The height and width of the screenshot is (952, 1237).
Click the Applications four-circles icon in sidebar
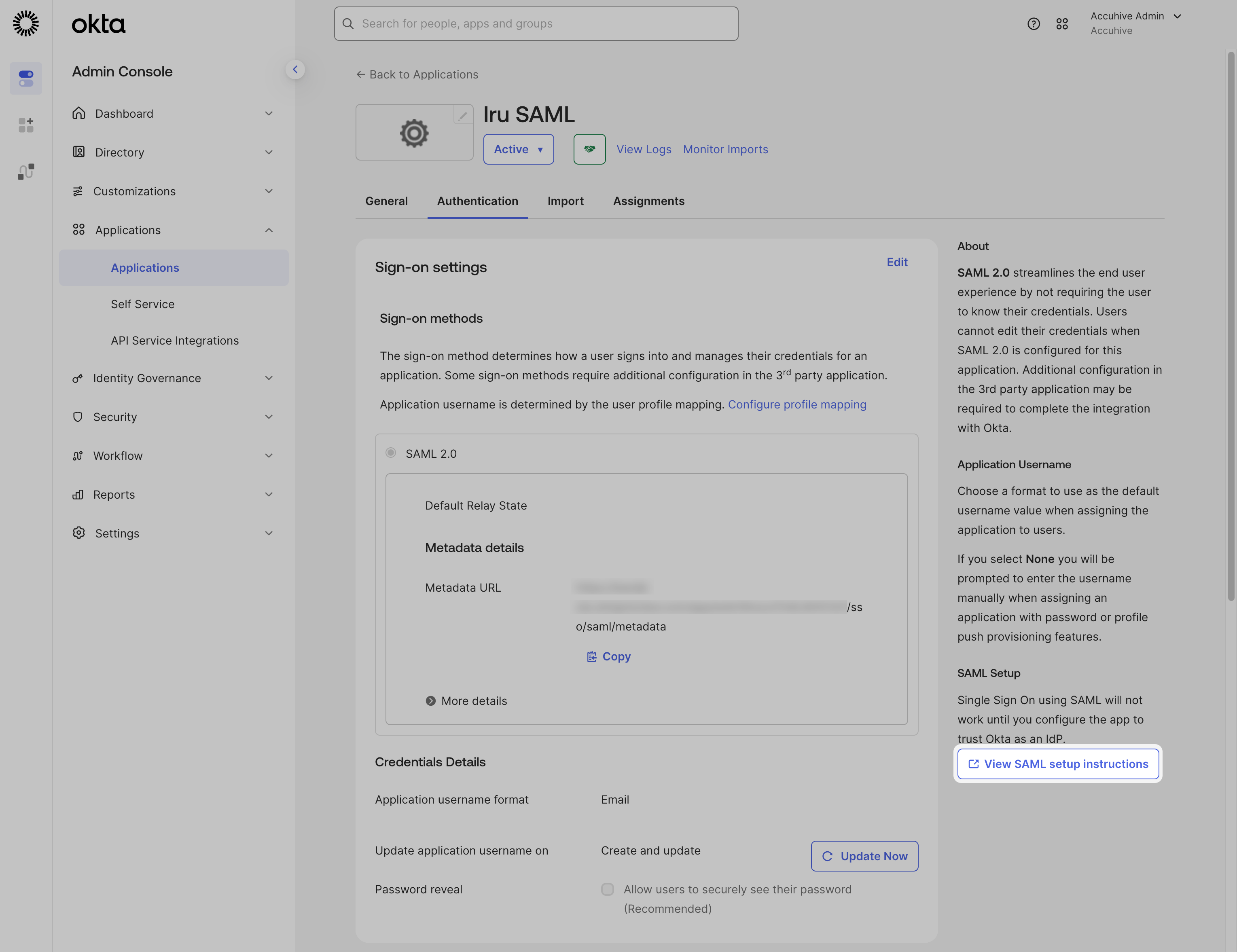pos(79,229)
